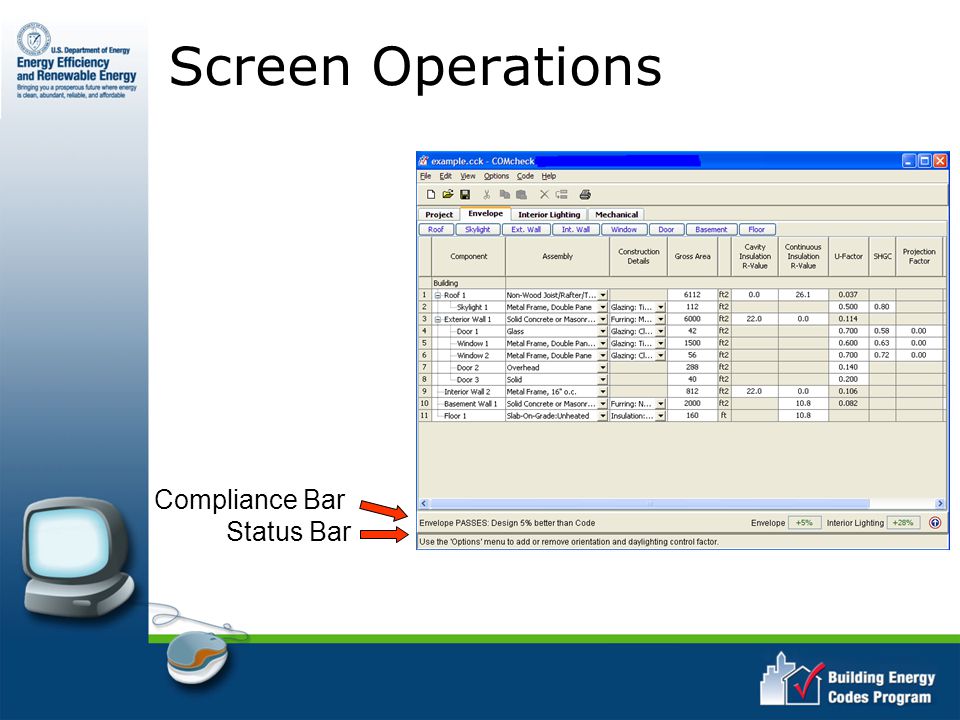Select the Envelope tab
960x720 pixels.
(486, 214)
